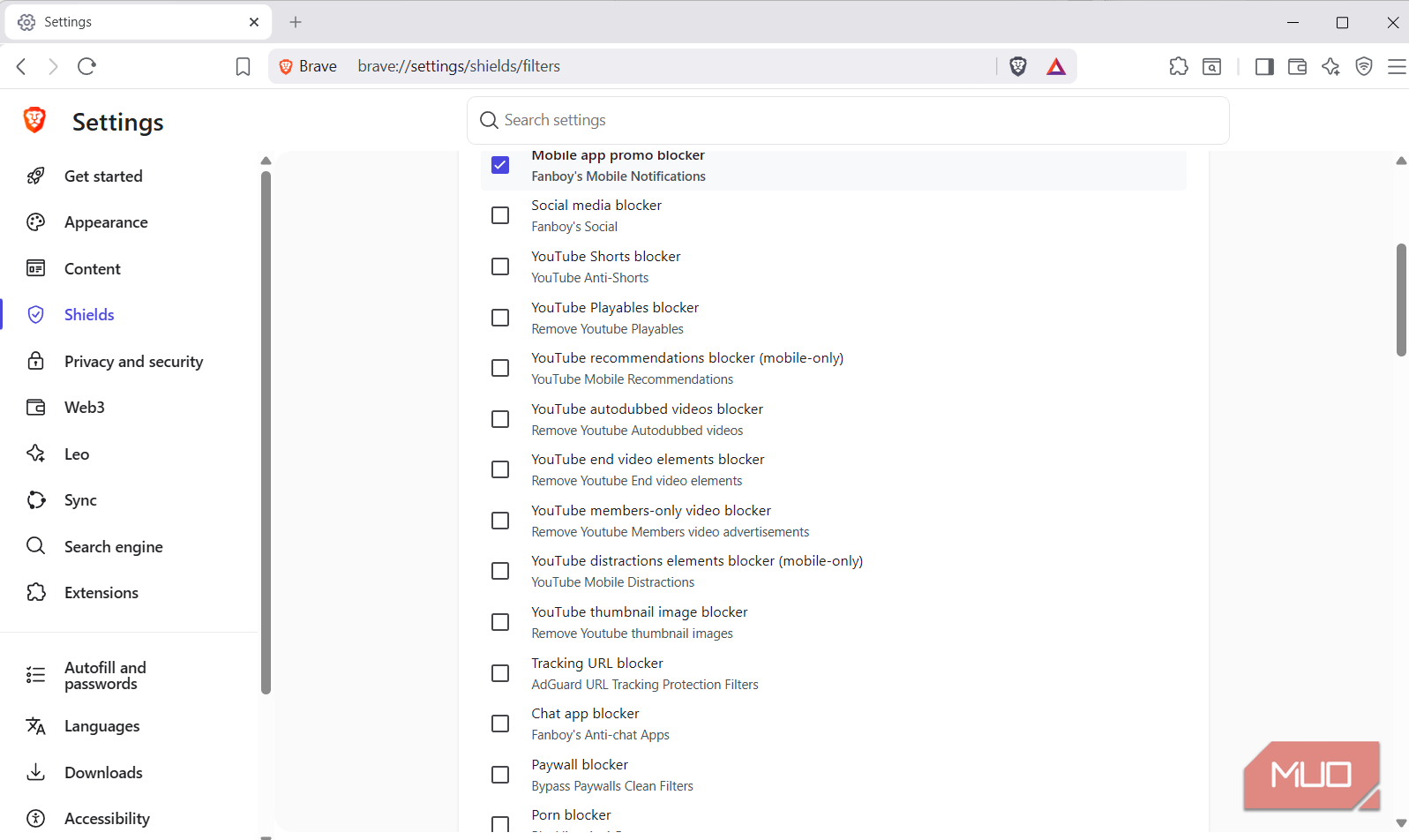The width and height of the screenshot is (1409, 840).
Task: Check YouTube thumbnail image blocker
Action: tap(500, 622)
